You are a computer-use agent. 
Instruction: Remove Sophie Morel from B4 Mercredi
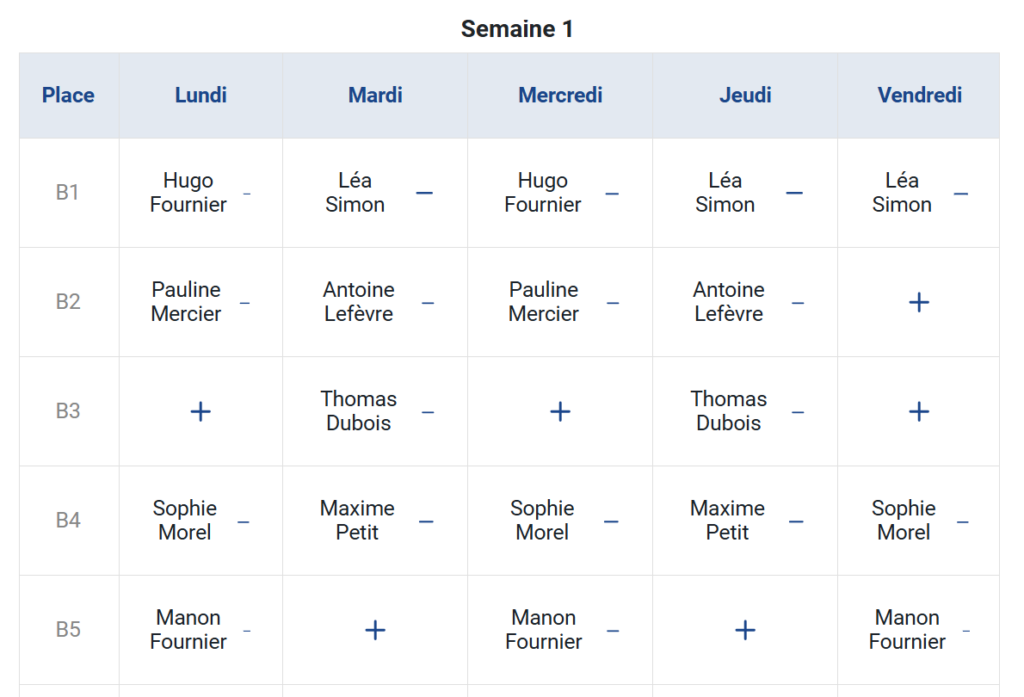pyautogui.click(x=611, y=520)
